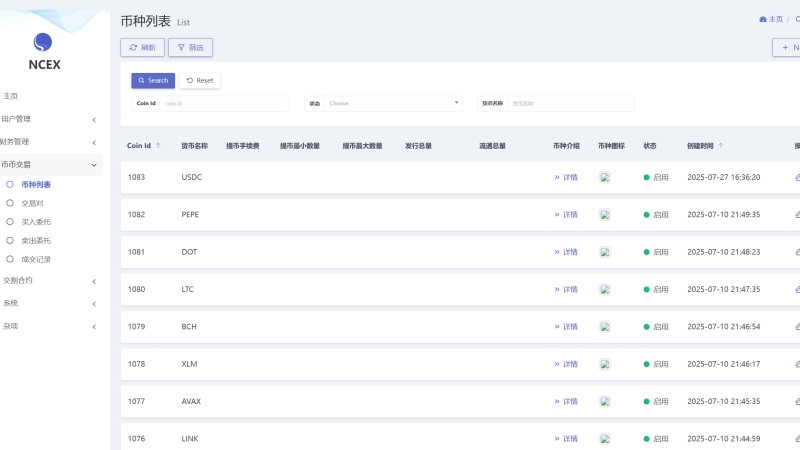Click the AVAX currency name
This screenshot has height=450, width=800.
pos(191,401)
